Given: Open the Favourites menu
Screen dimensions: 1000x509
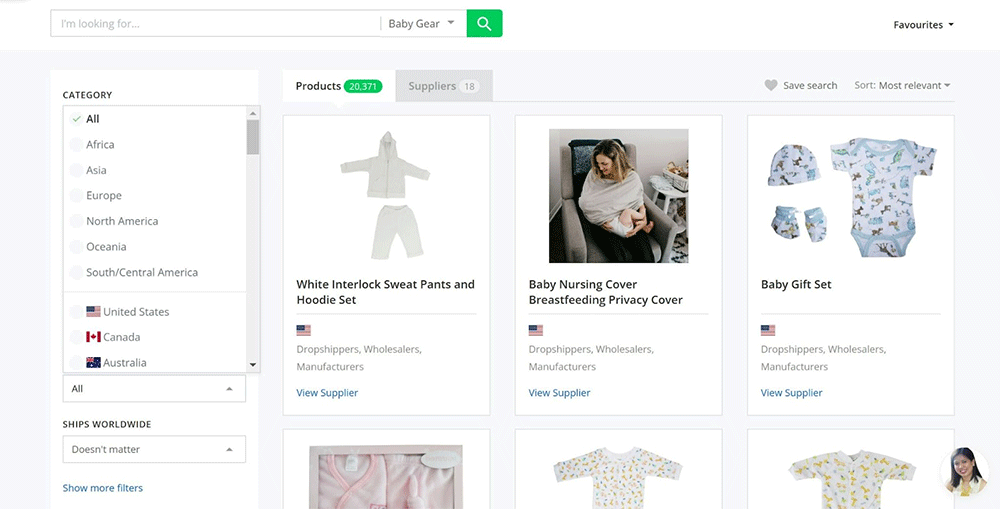Looking at the screenshot, I should pos(923,25).
